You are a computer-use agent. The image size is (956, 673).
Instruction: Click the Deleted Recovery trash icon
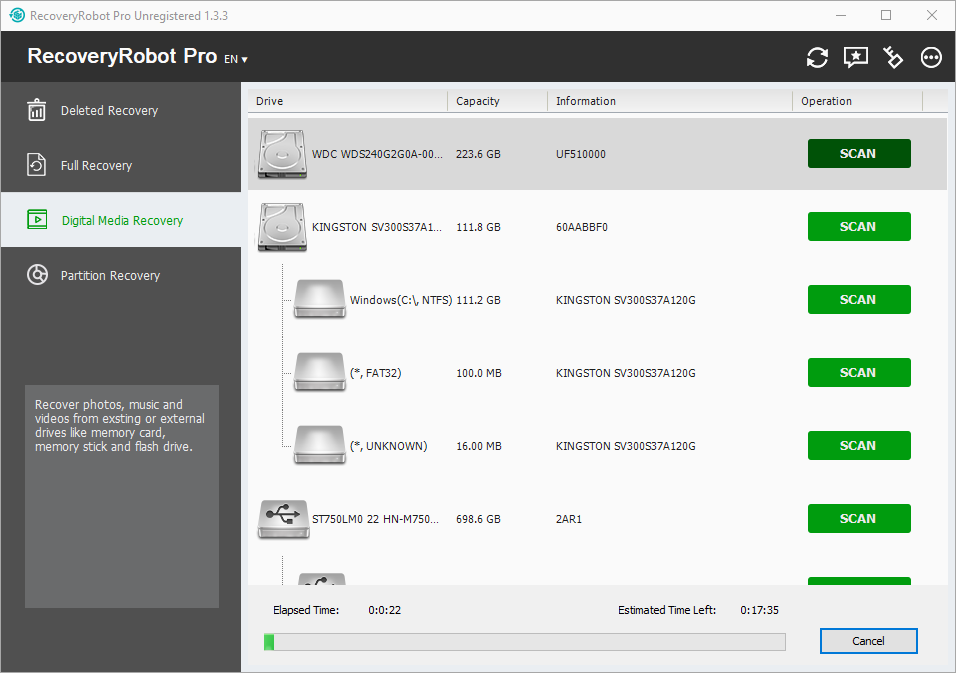pyautogui.click(x=37, y=110)
